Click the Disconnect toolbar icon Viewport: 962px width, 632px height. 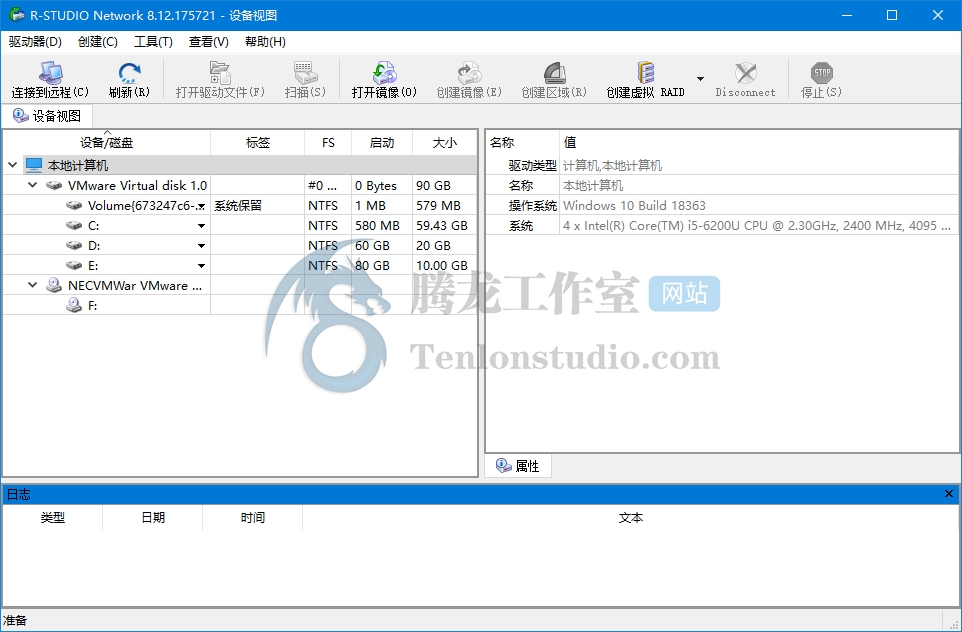[x=745, y=73]
